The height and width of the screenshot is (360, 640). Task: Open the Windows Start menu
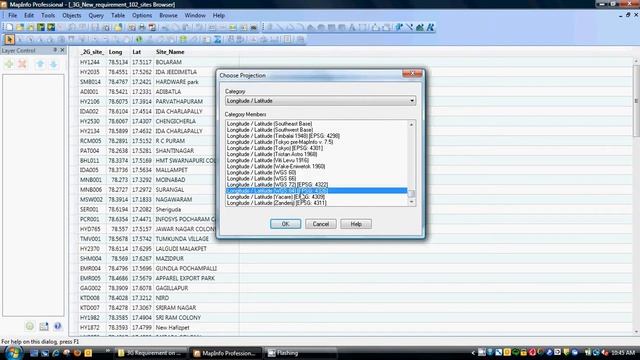coord(14,352)
